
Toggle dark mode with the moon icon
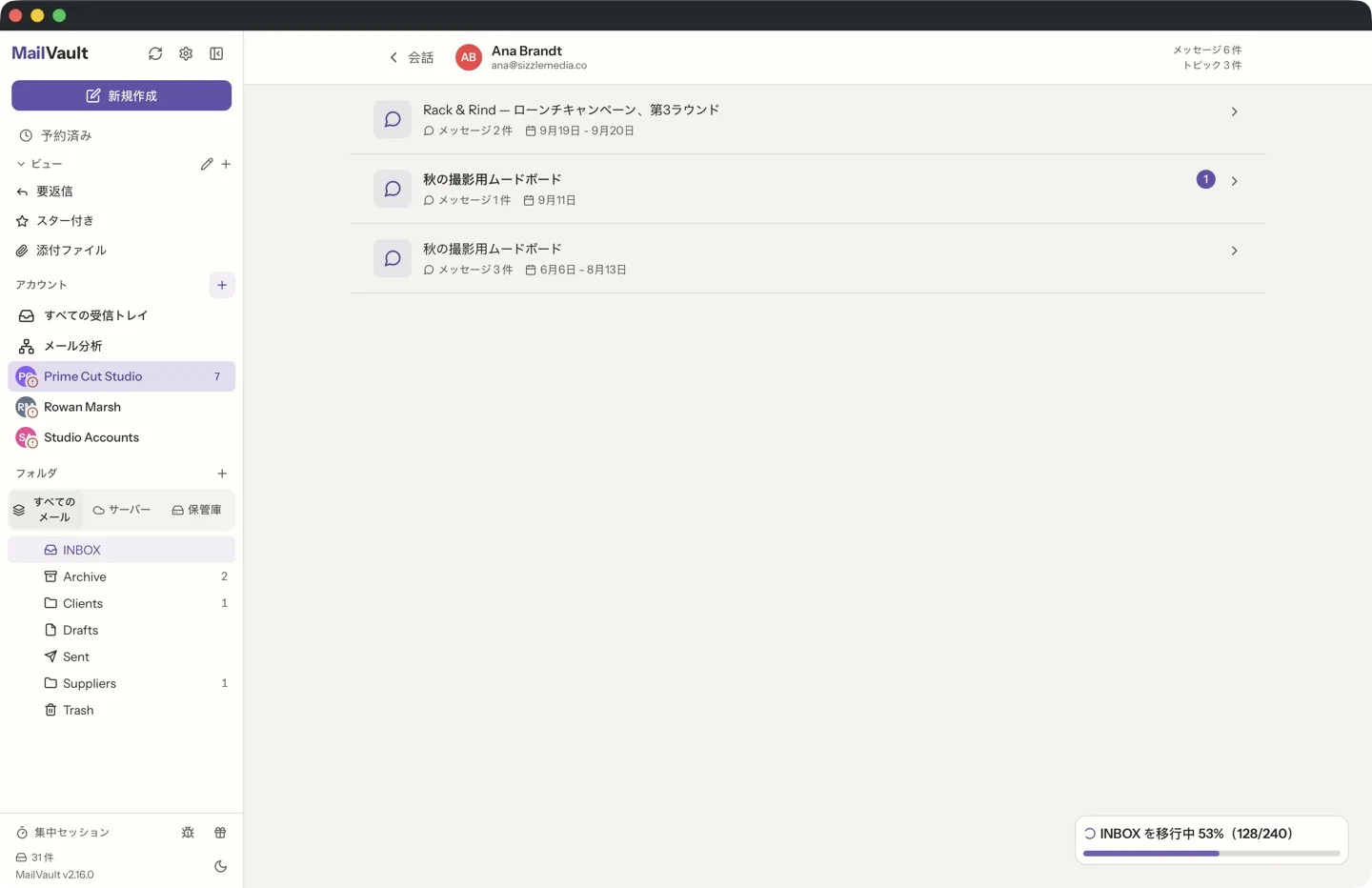pos(220,866)
